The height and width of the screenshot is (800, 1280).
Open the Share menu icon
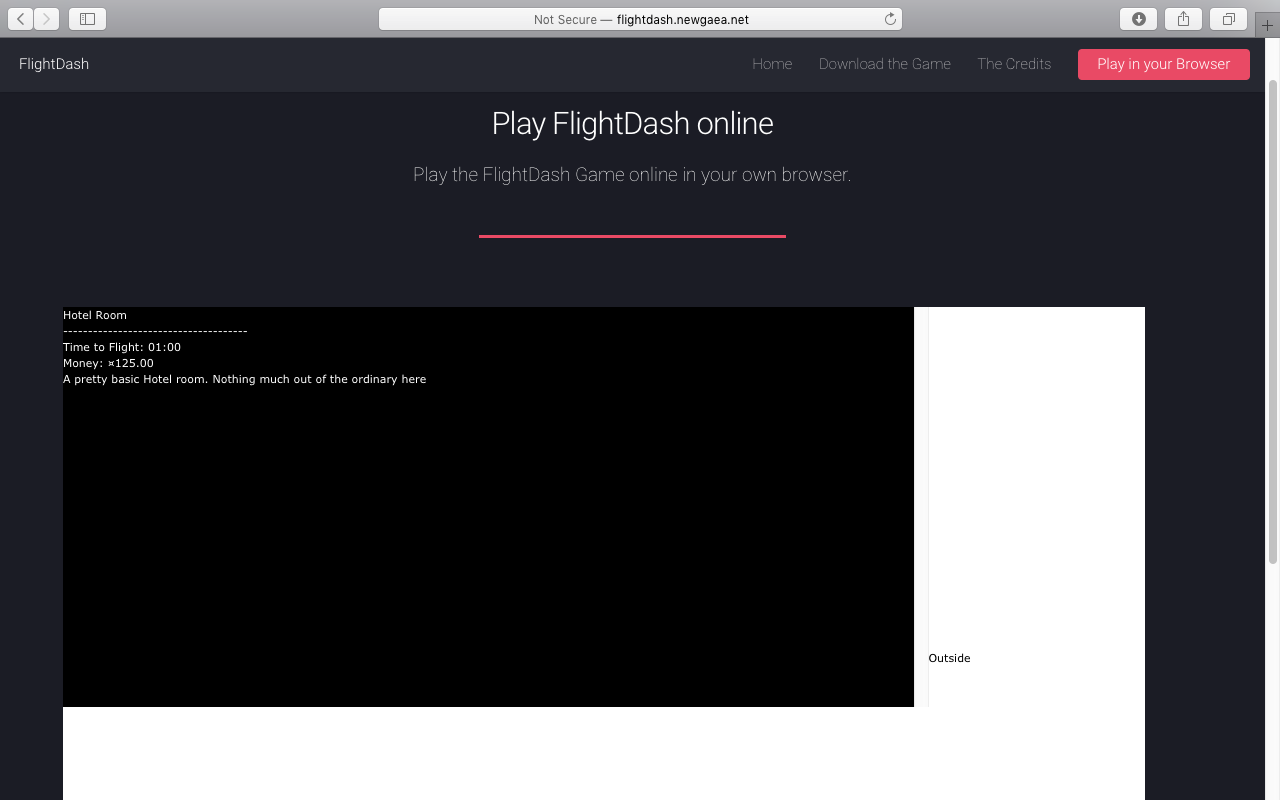1183,19
